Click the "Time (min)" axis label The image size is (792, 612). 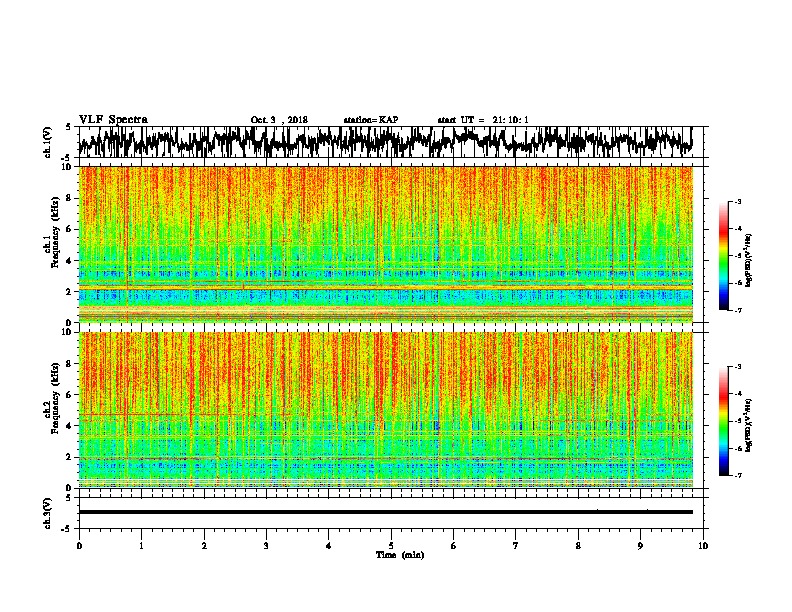click(400, 555)
